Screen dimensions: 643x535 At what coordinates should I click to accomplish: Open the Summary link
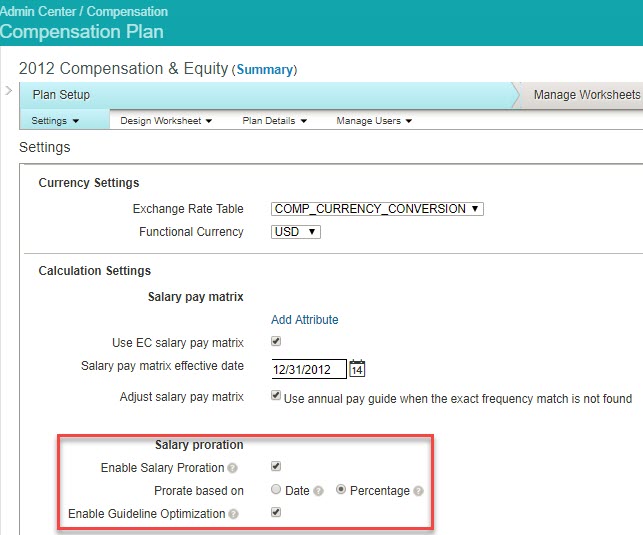tap(264, 69)
